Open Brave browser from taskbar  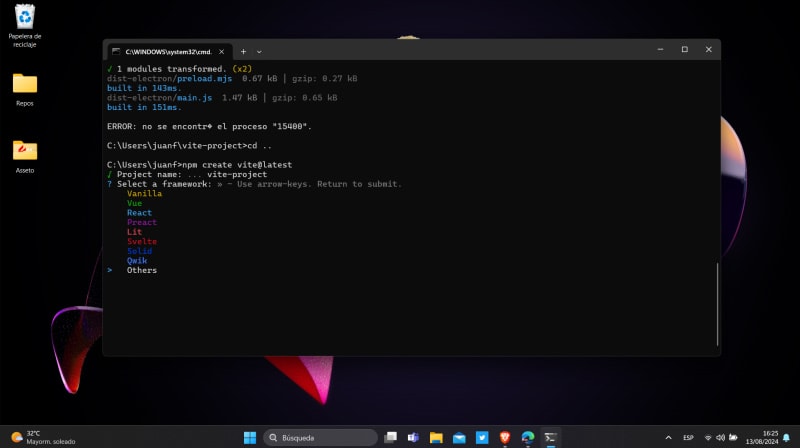[505, 437]
